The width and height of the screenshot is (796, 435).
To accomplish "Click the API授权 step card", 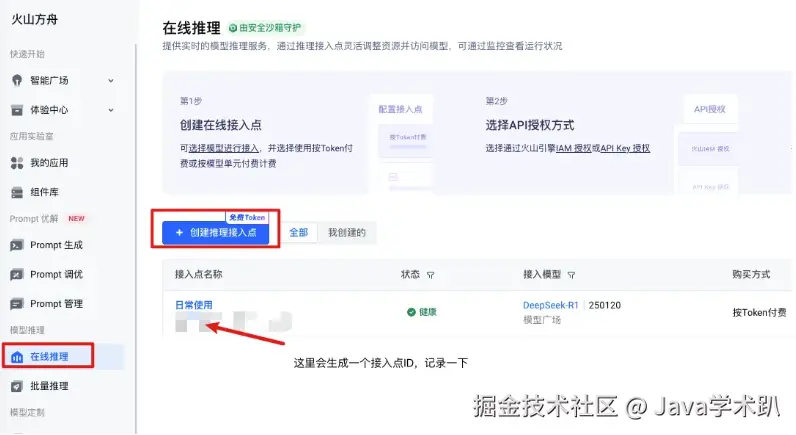I will pyautogui.click(x=710, y=109).
